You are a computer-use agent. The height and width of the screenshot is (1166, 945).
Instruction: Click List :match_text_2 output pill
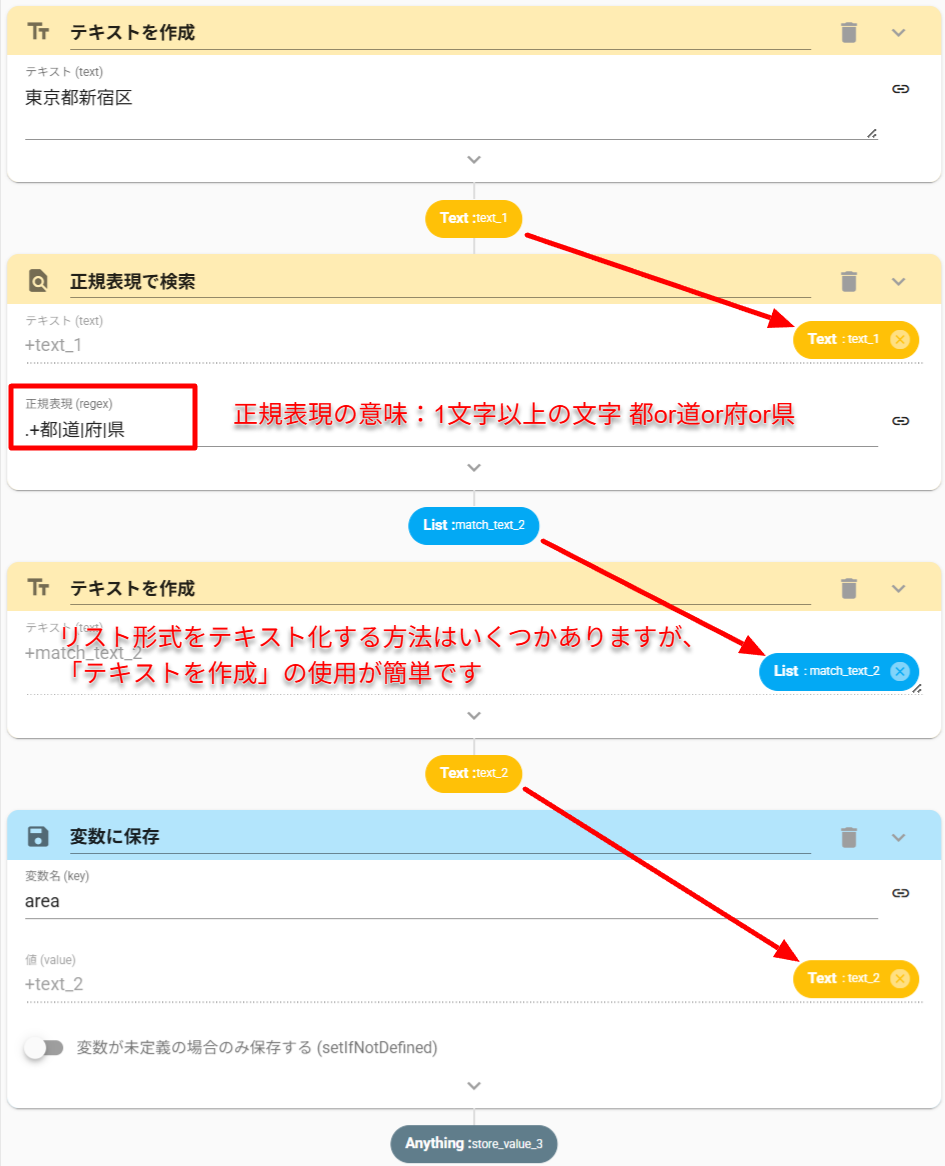(474, 525)
